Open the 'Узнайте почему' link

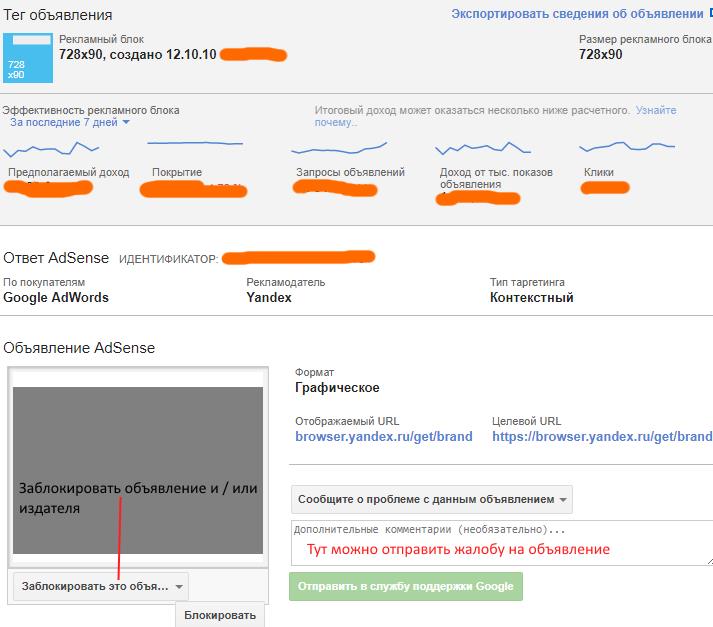[655, 110]
